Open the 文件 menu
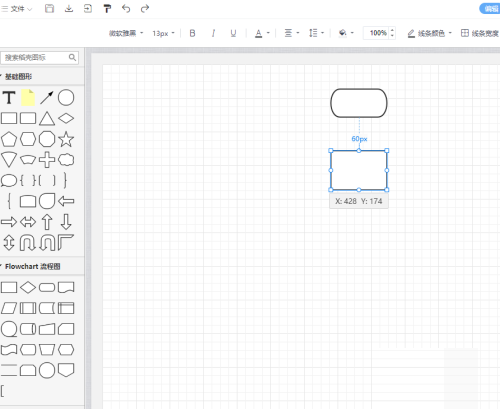This screenshot has height=409, width=500. pos(17,9)
